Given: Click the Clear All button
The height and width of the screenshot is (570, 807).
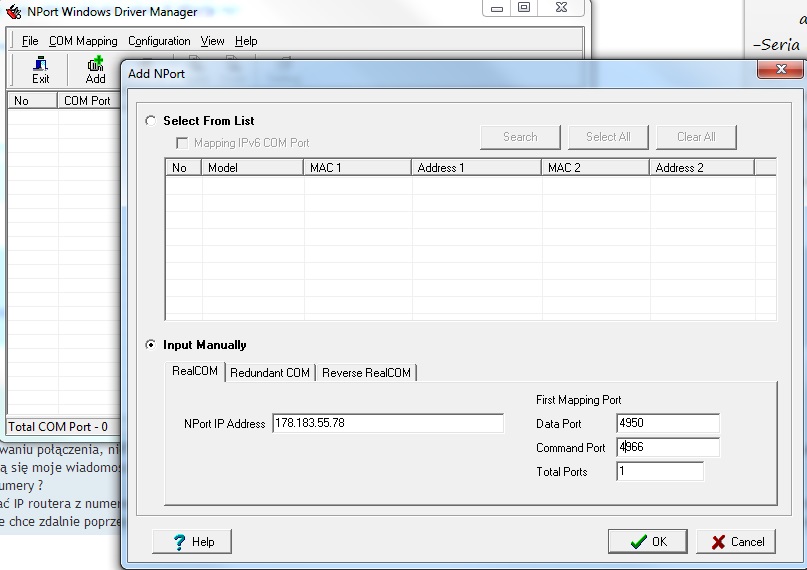Looking at the screenshot, I should 696,137.
